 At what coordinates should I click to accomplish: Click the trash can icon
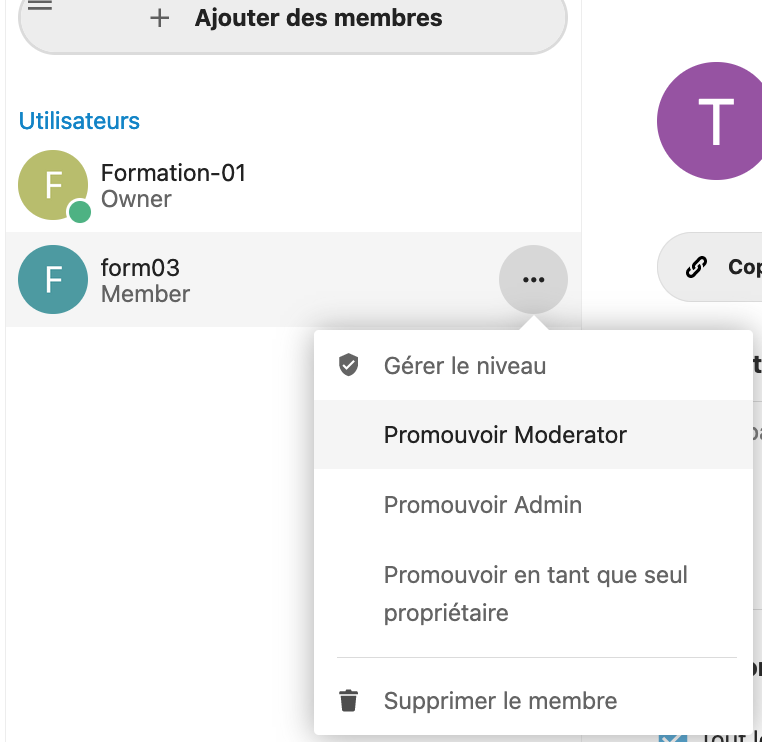(348, 701)
